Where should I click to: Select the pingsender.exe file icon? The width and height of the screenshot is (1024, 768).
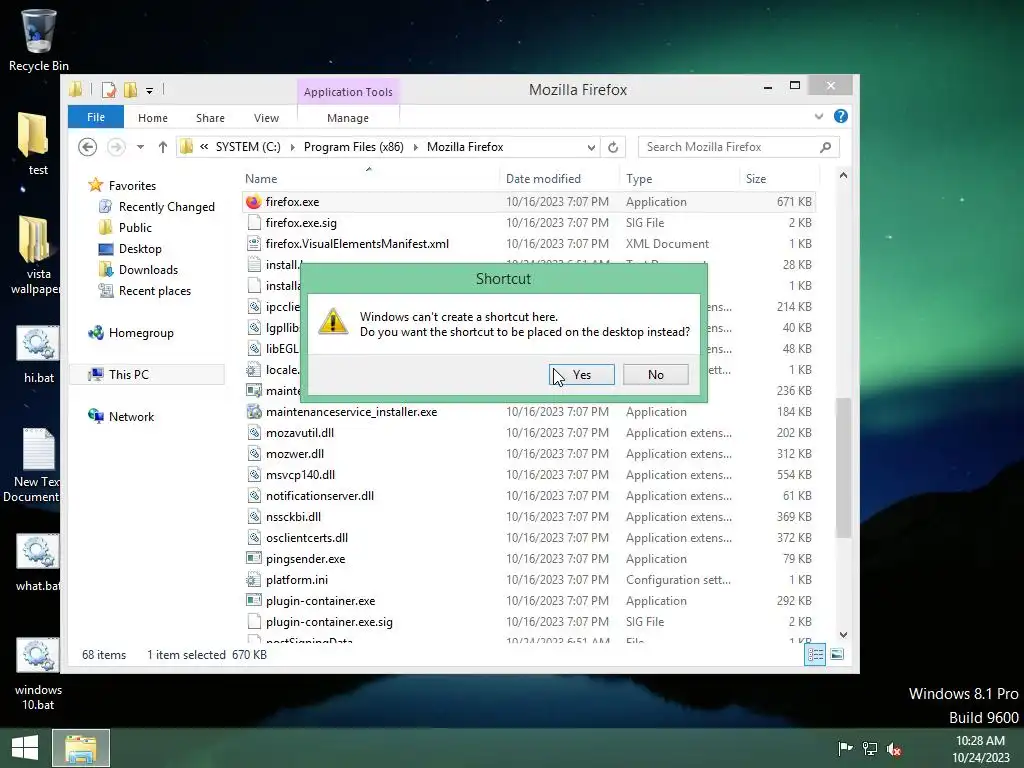254,558
